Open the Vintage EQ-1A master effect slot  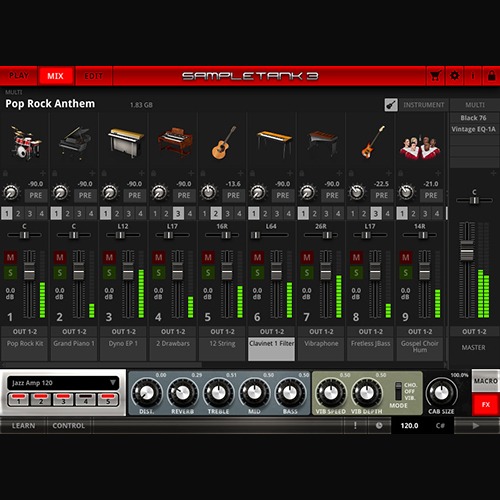(x=474, y=129)
